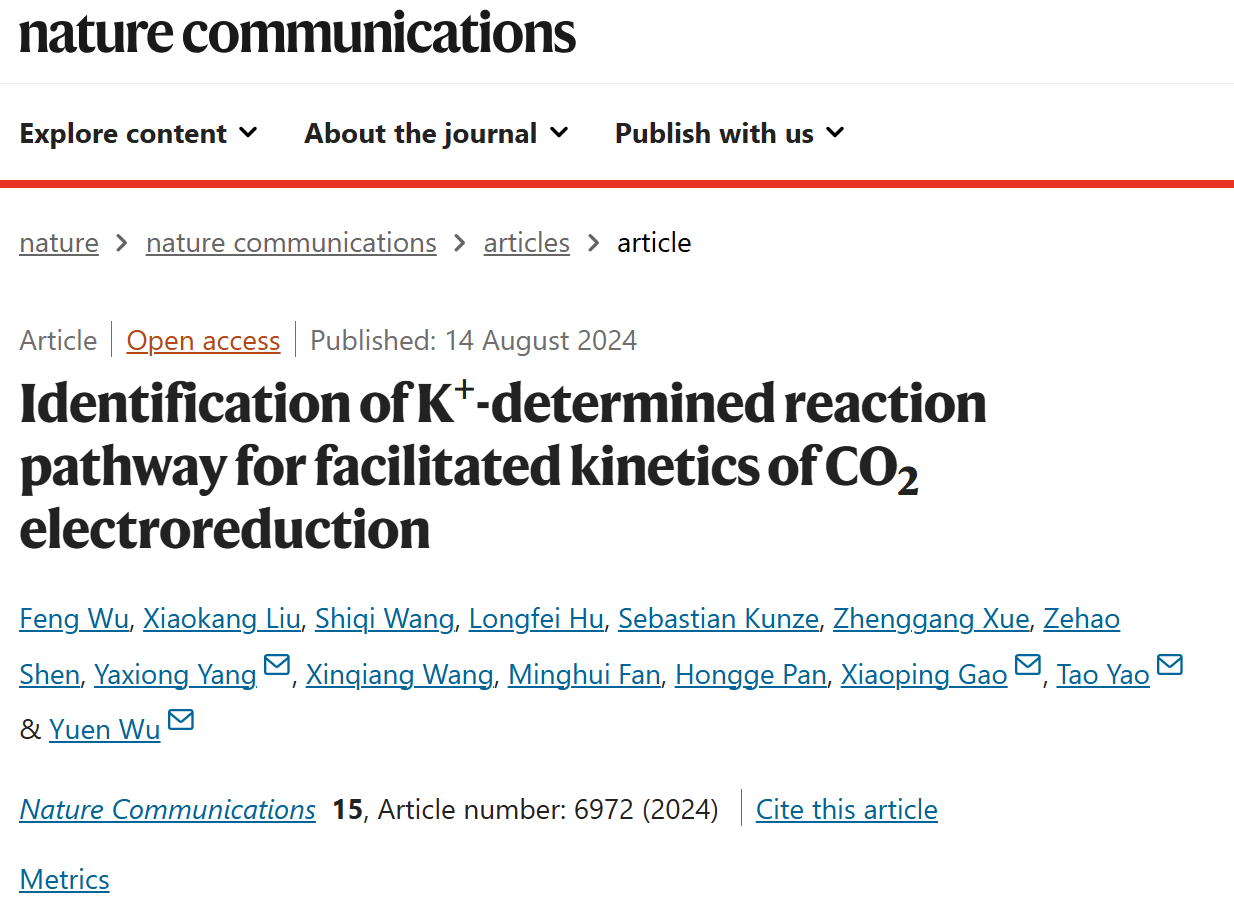Select author Sebastian Kunze

[x=718, y=619]
